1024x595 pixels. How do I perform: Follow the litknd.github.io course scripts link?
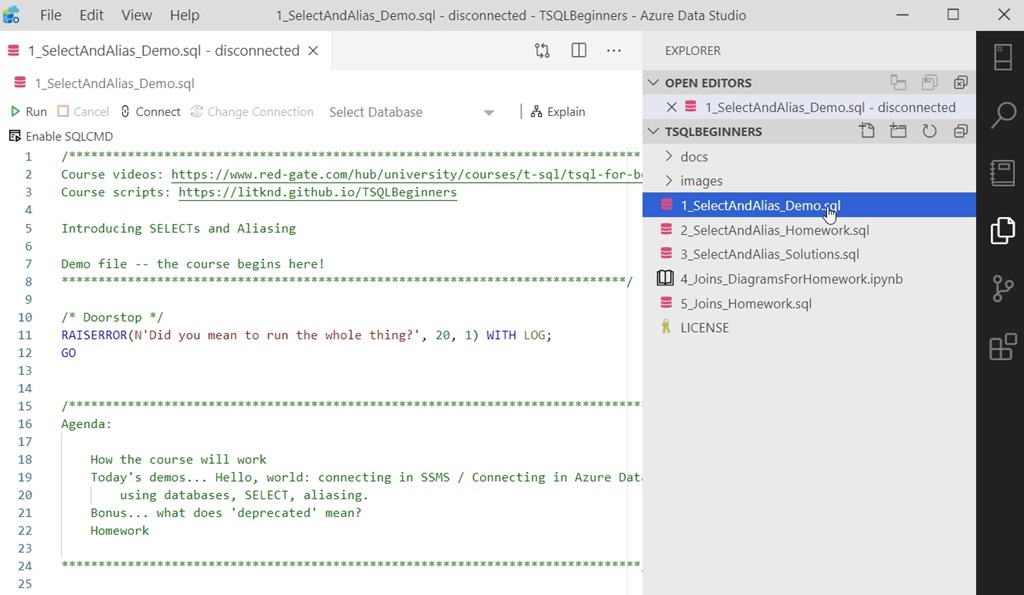[x=317, y=192]
